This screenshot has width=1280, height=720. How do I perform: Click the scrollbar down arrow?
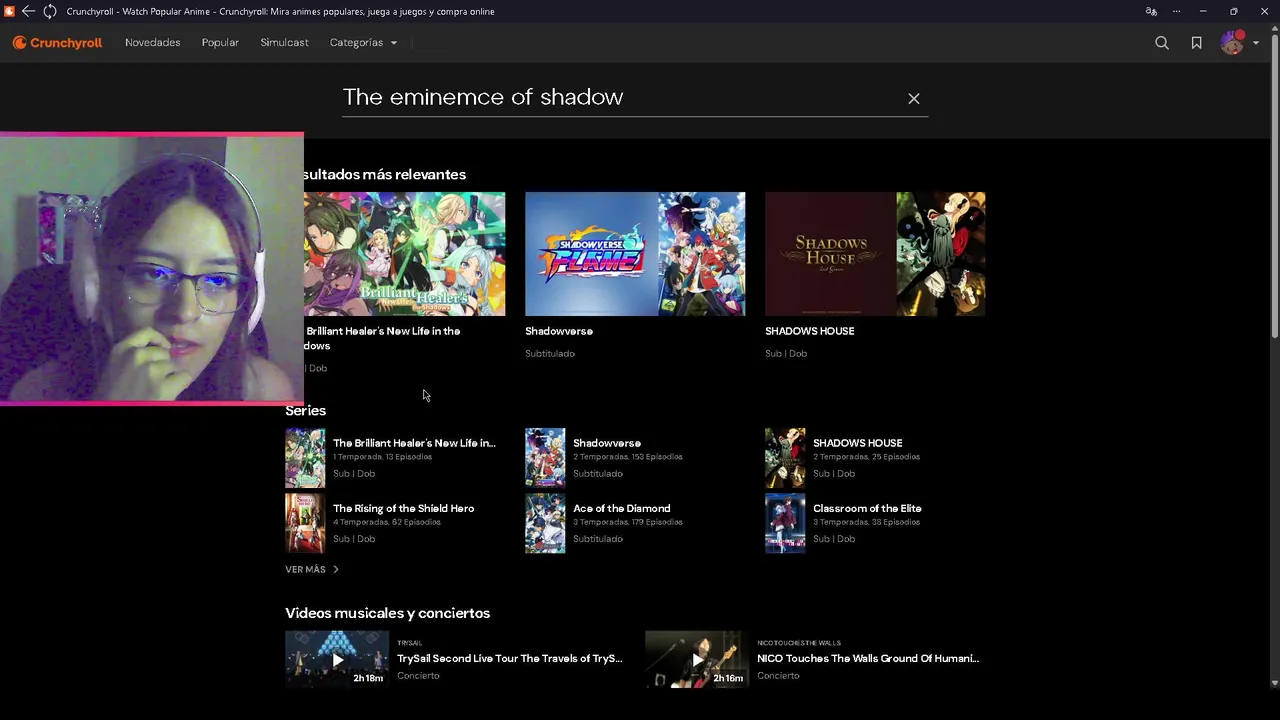pos(1274,683)
